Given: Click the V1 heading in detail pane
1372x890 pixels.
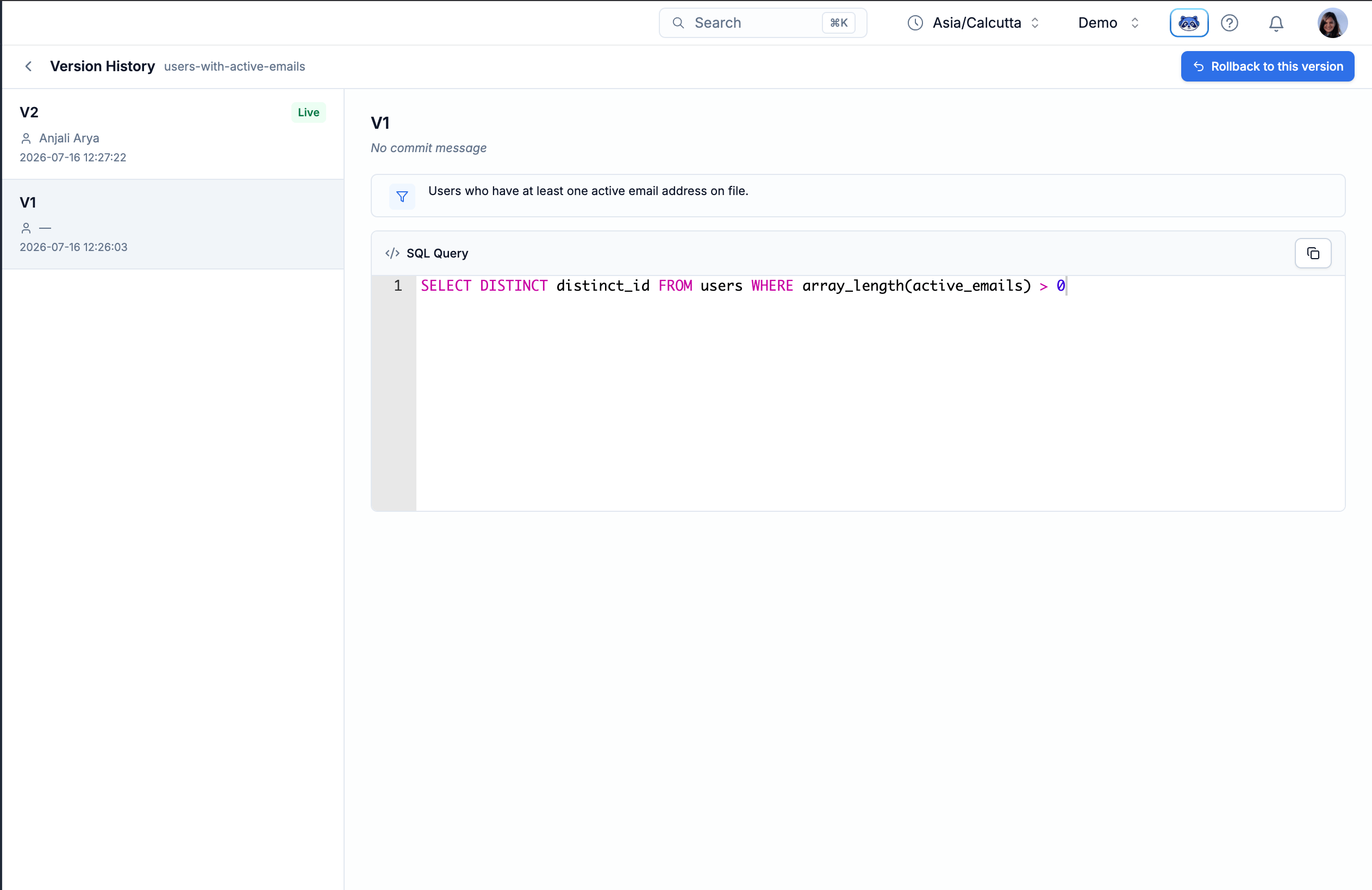Looking at the screenshot, I should pyautogui.click(x=381, y=123).
